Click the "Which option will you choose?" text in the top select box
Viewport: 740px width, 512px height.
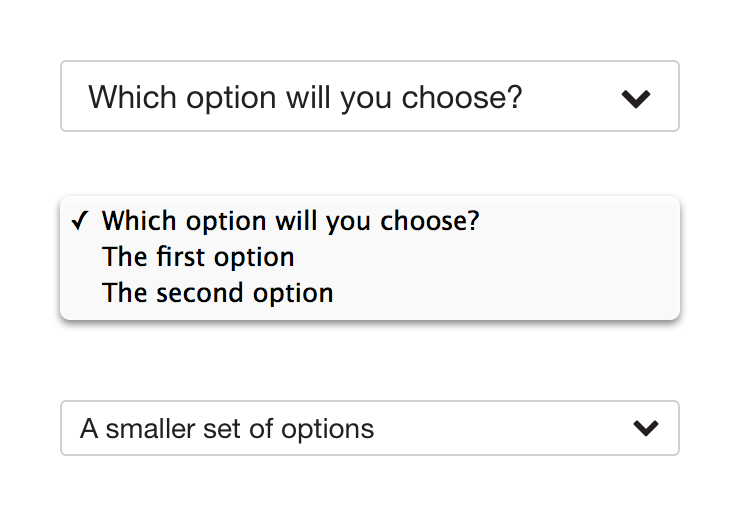[x=305, y=97]
